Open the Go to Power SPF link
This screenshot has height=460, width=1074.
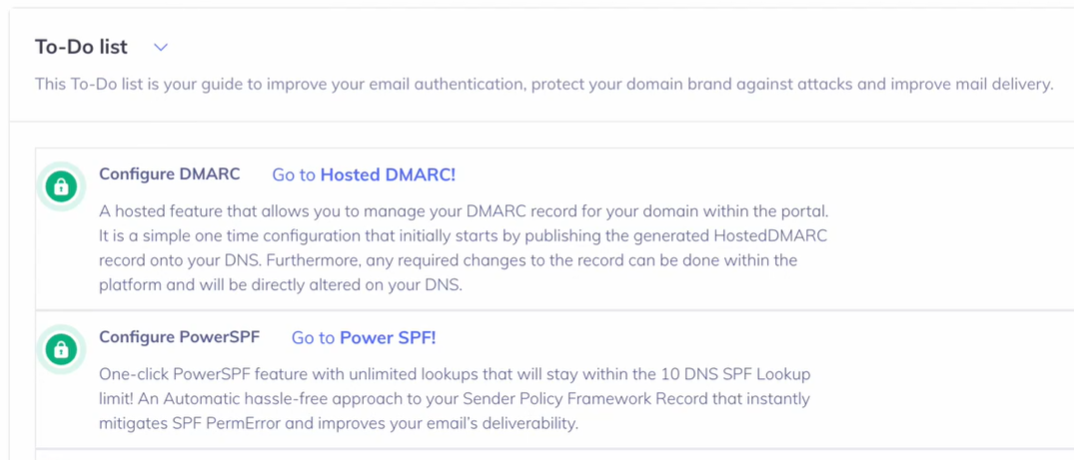363,338
